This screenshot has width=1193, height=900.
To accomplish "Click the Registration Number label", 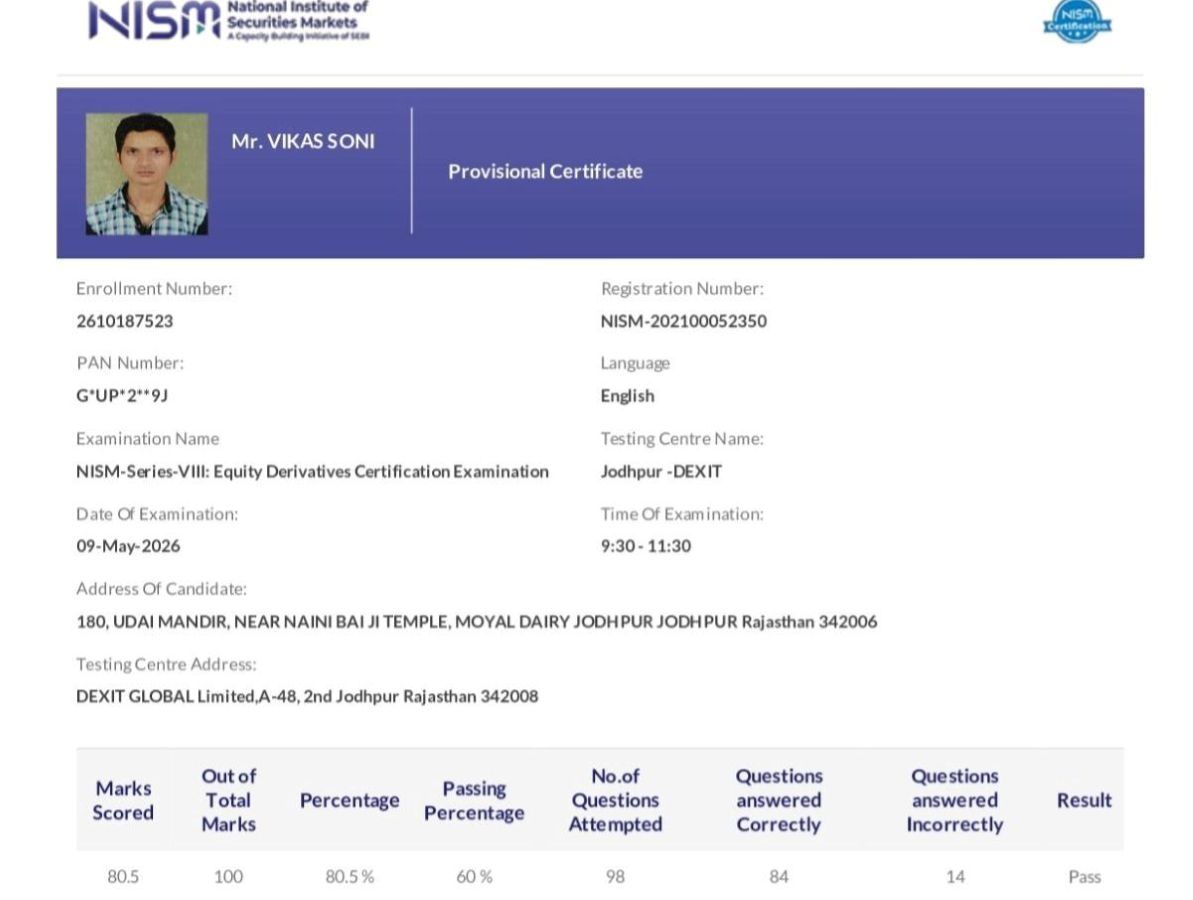I will click(x=682, y=288).
